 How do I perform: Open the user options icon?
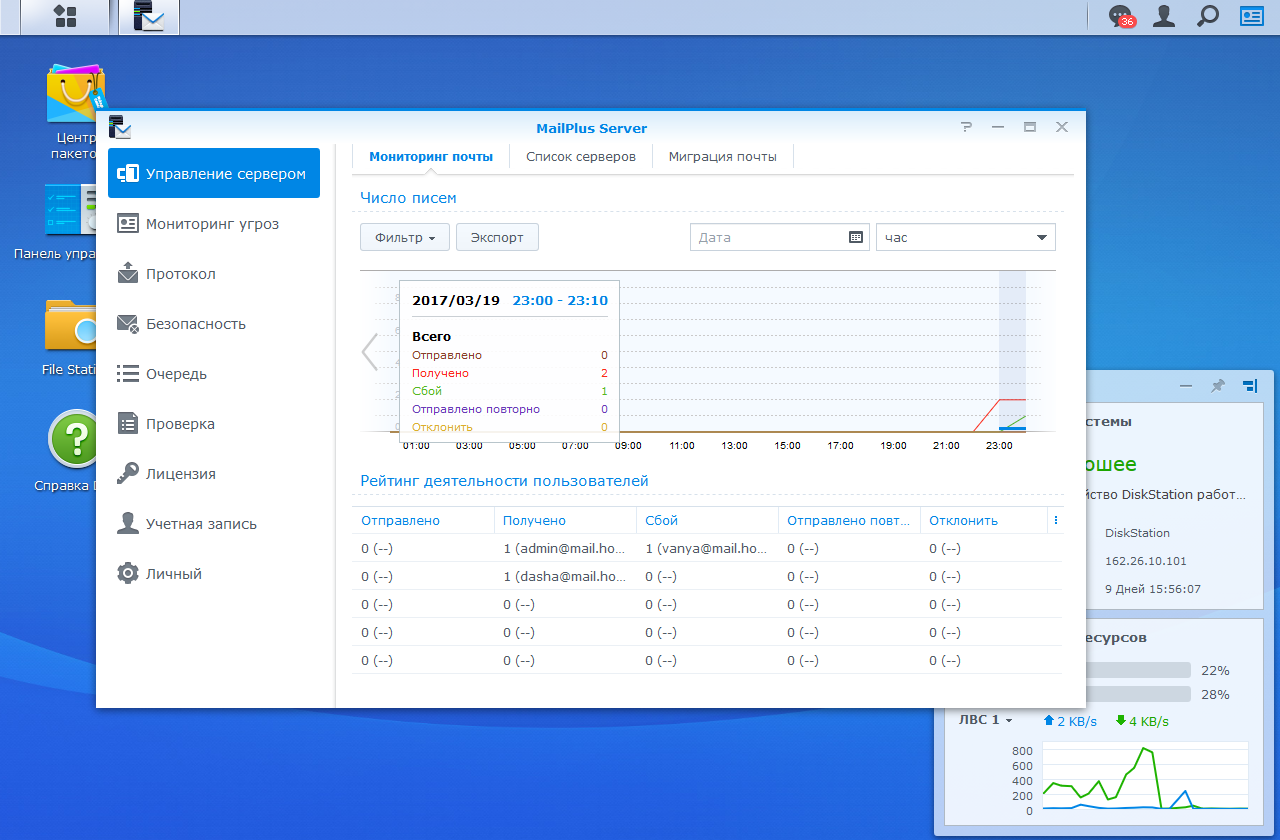pos(1164,16)
